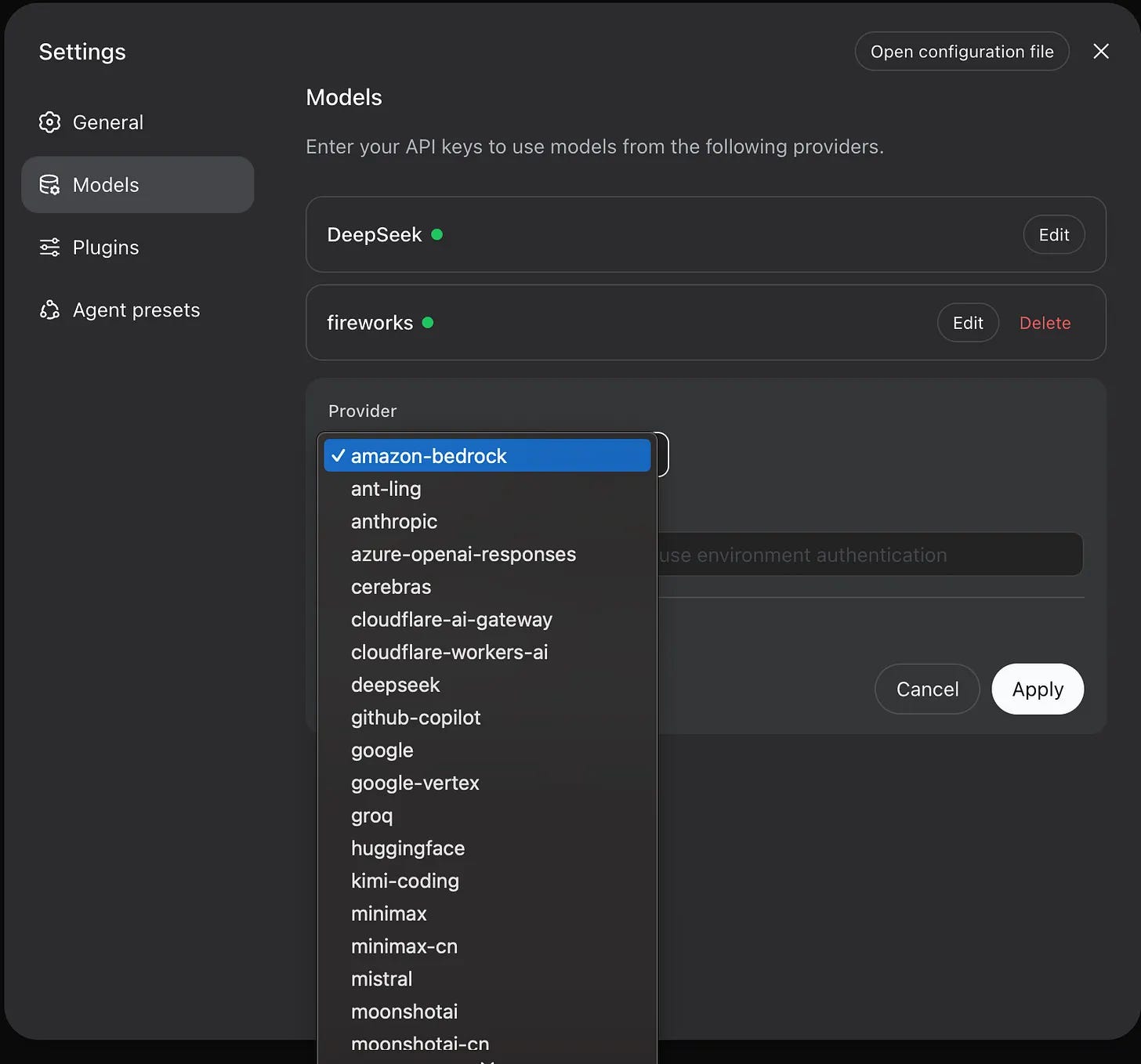Select google-vertex provider option

click(487, 783)
